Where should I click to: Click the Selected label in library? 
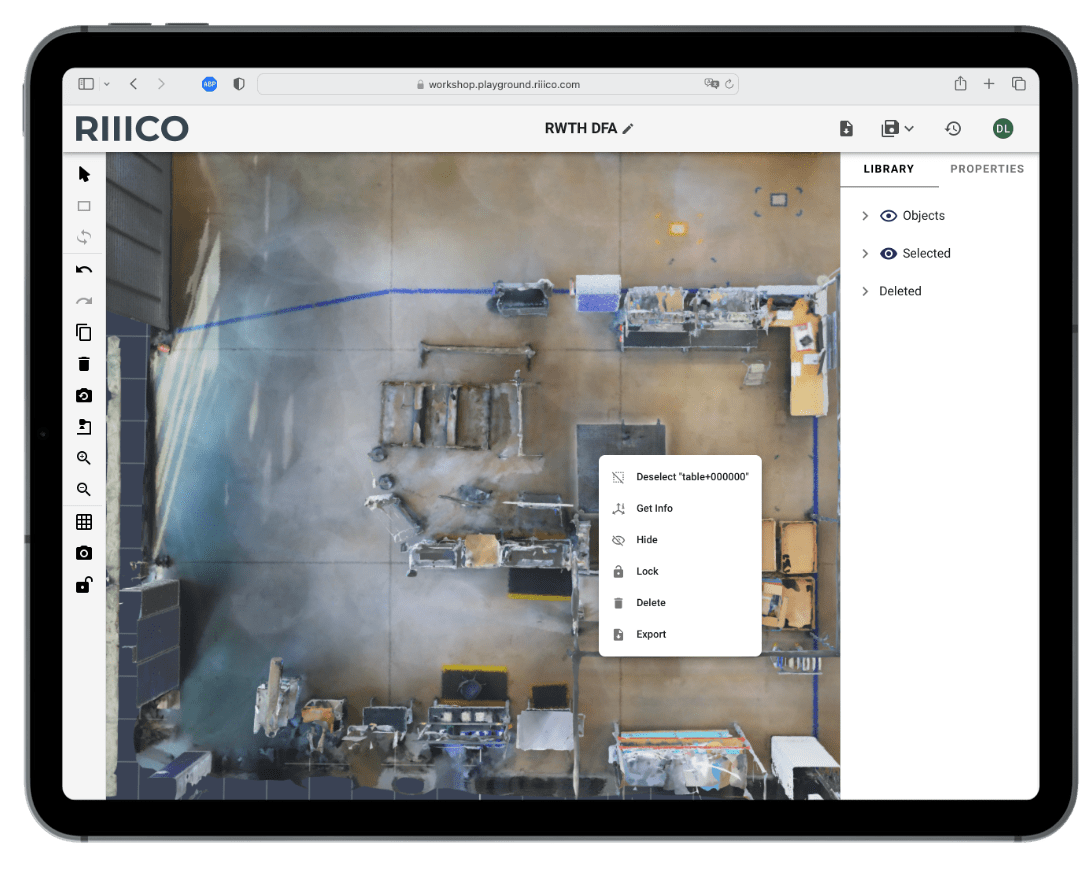[927, 254]
